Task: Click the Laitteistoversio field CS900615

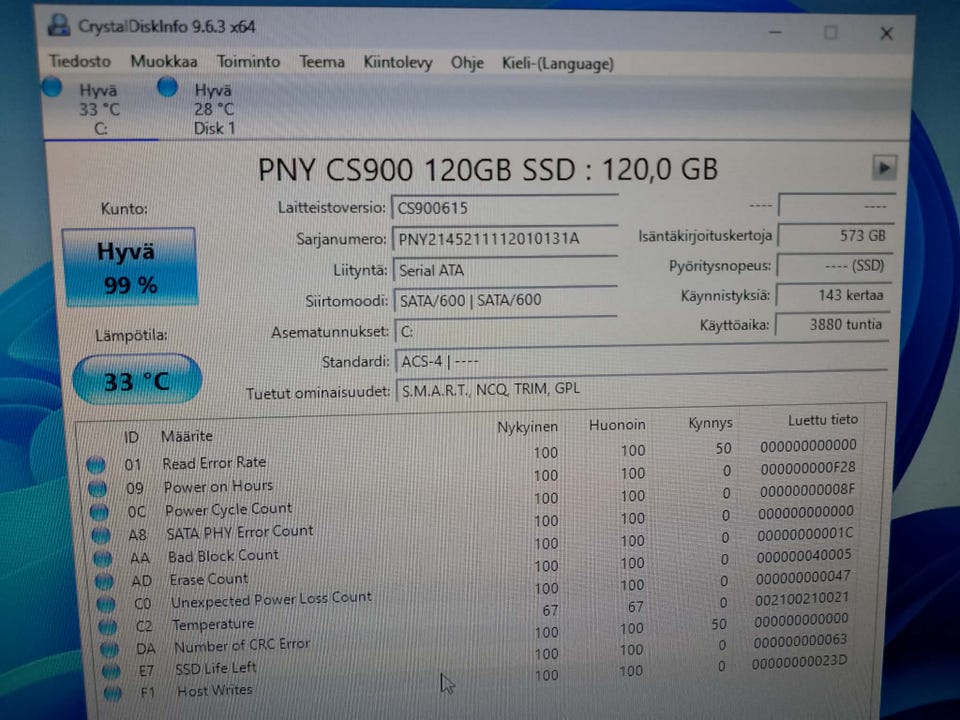Action: [x=504, y=208]
